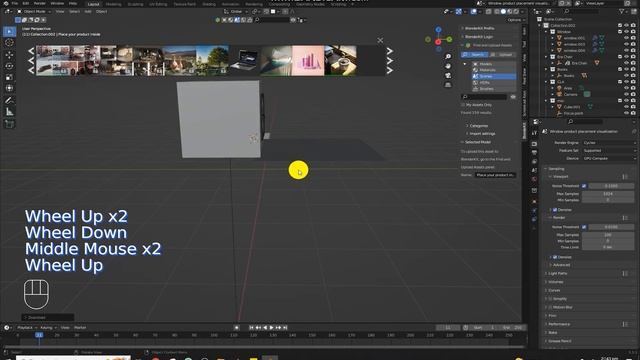This screenshot has height=360, width=640.
Task: Select the Add Cube tool
Action: [9, 124]
